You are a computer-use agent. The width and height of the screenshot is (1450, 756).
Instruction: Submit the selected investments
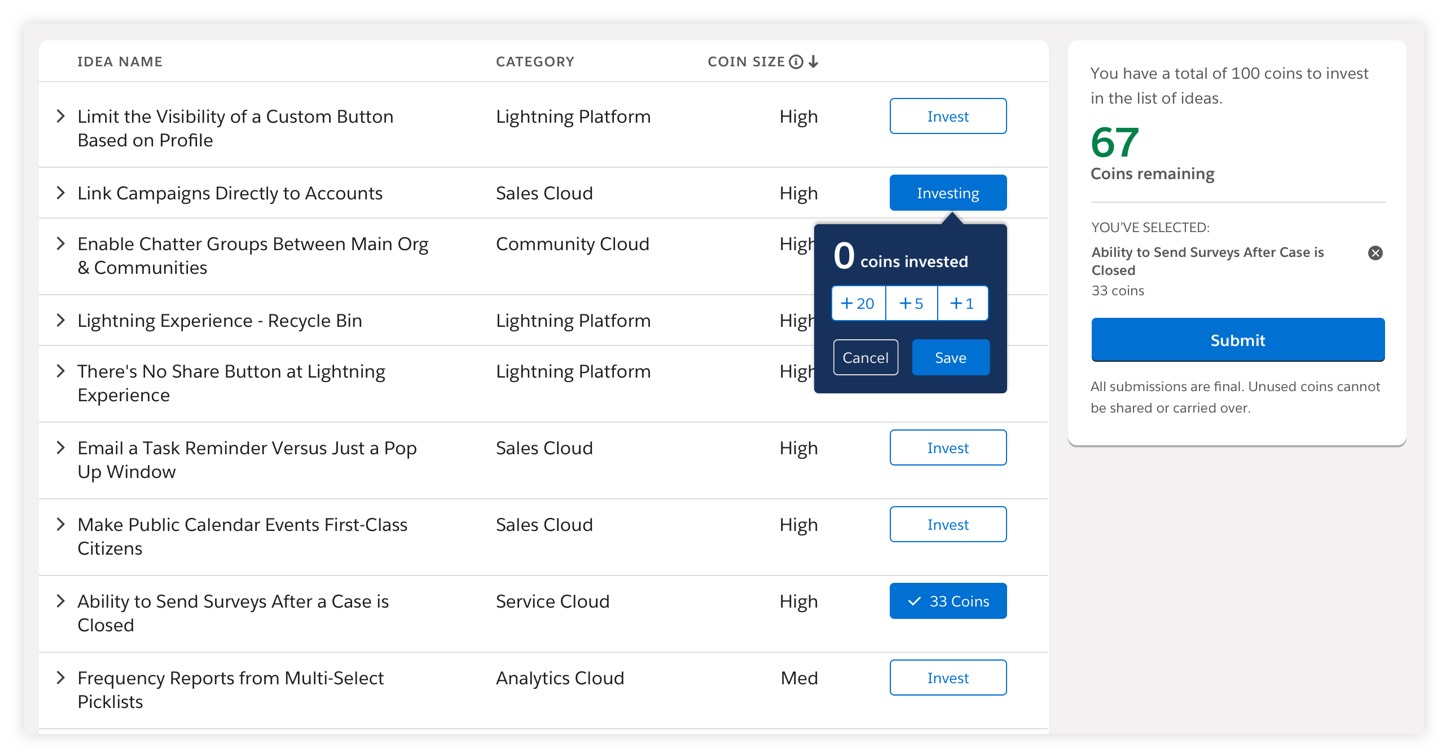pos(1237,340)
